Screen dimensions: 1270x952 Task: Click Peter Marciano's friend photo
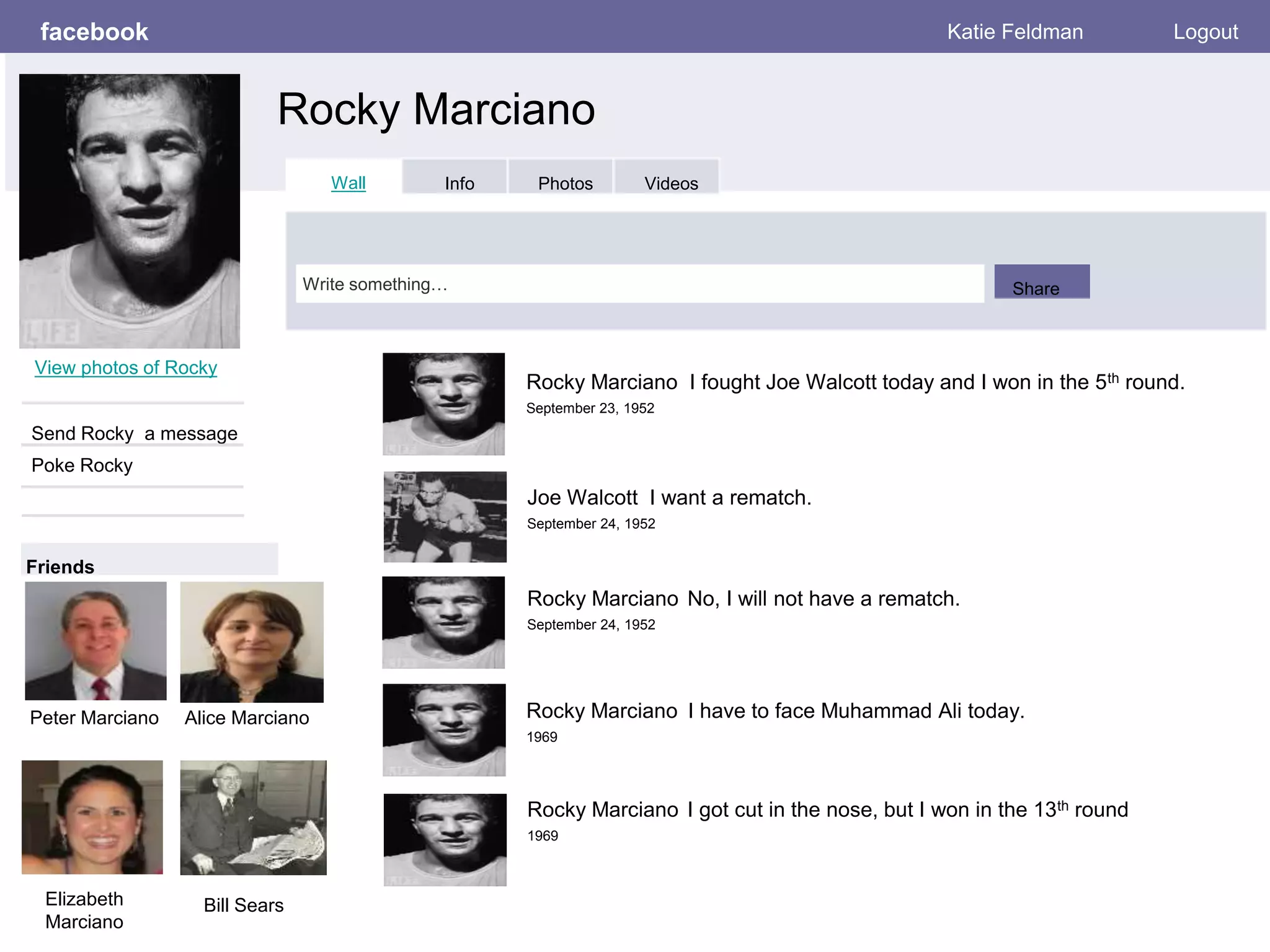95,640
